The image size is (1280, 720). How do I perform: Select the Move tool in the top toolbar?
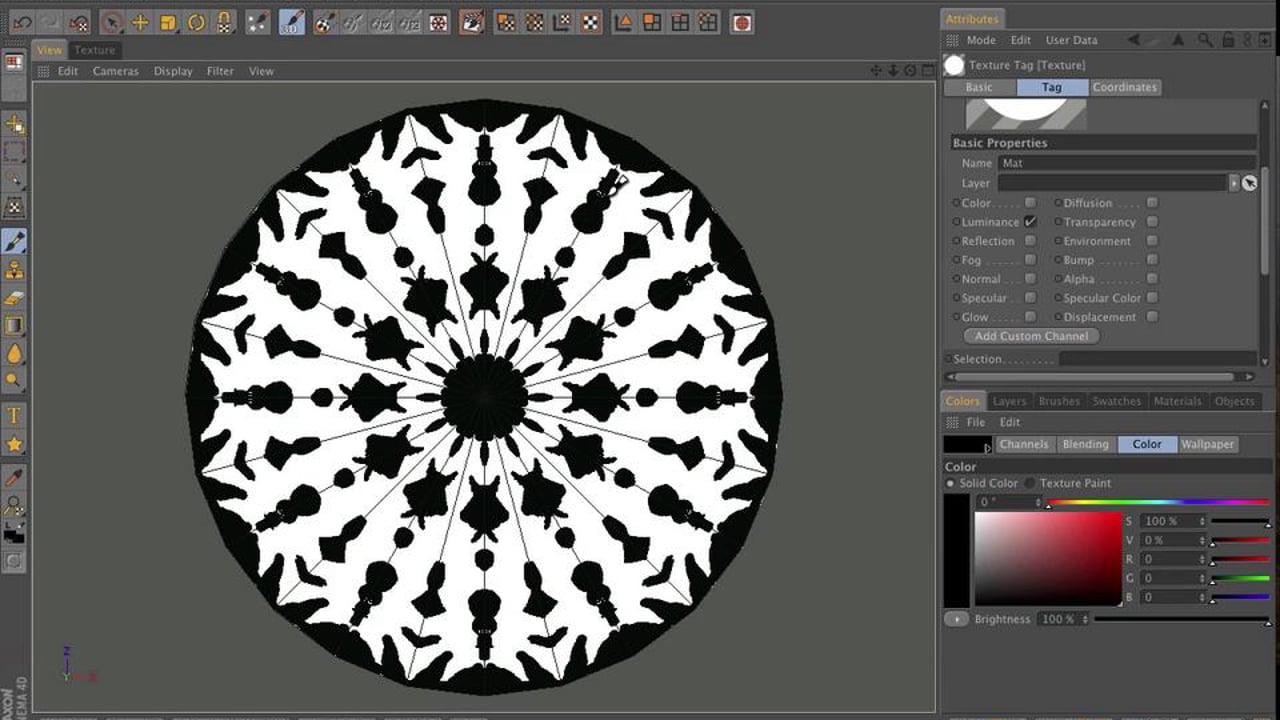(140, 22)
